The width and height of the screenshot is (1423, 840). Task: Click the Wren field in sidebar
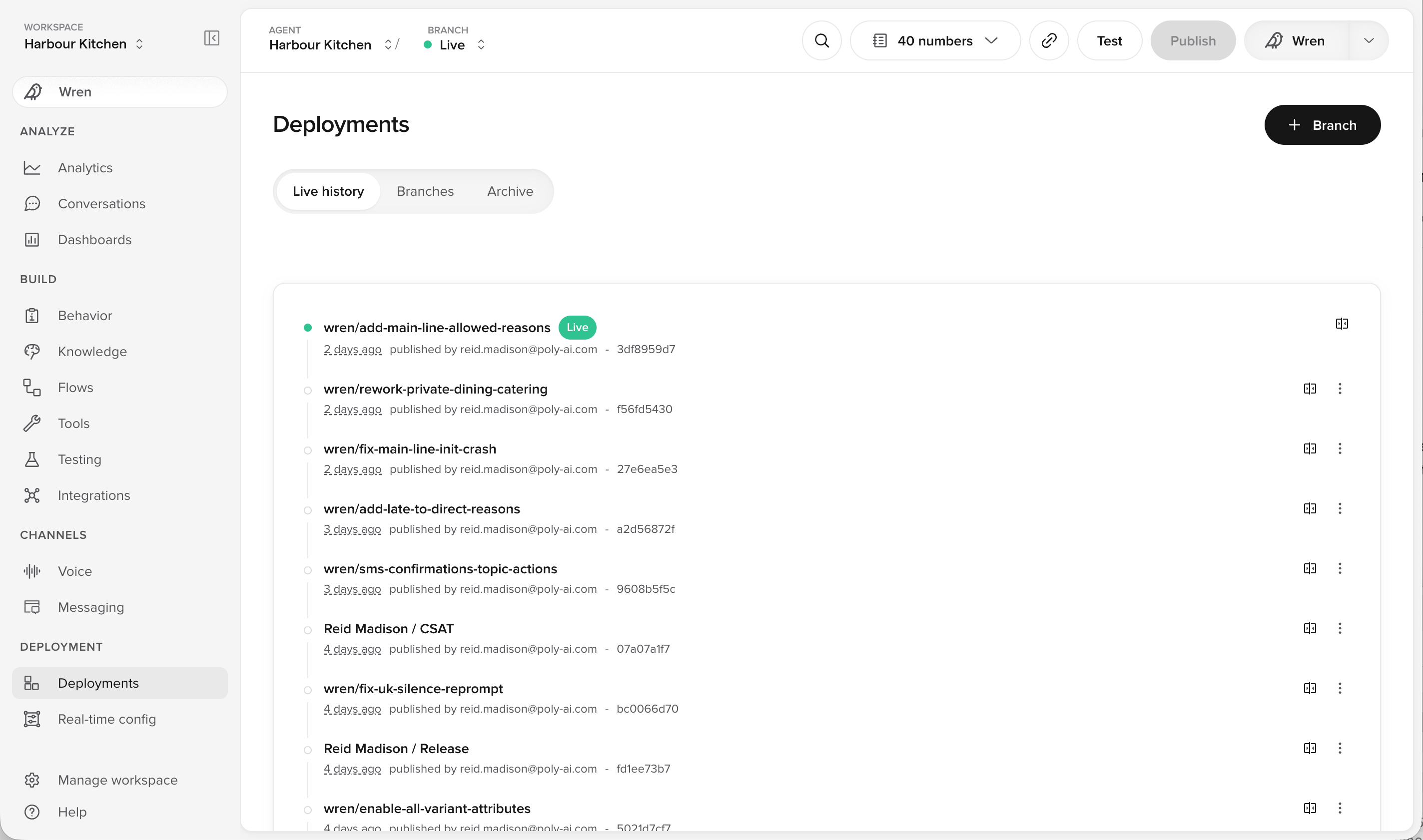coord(119,92)
